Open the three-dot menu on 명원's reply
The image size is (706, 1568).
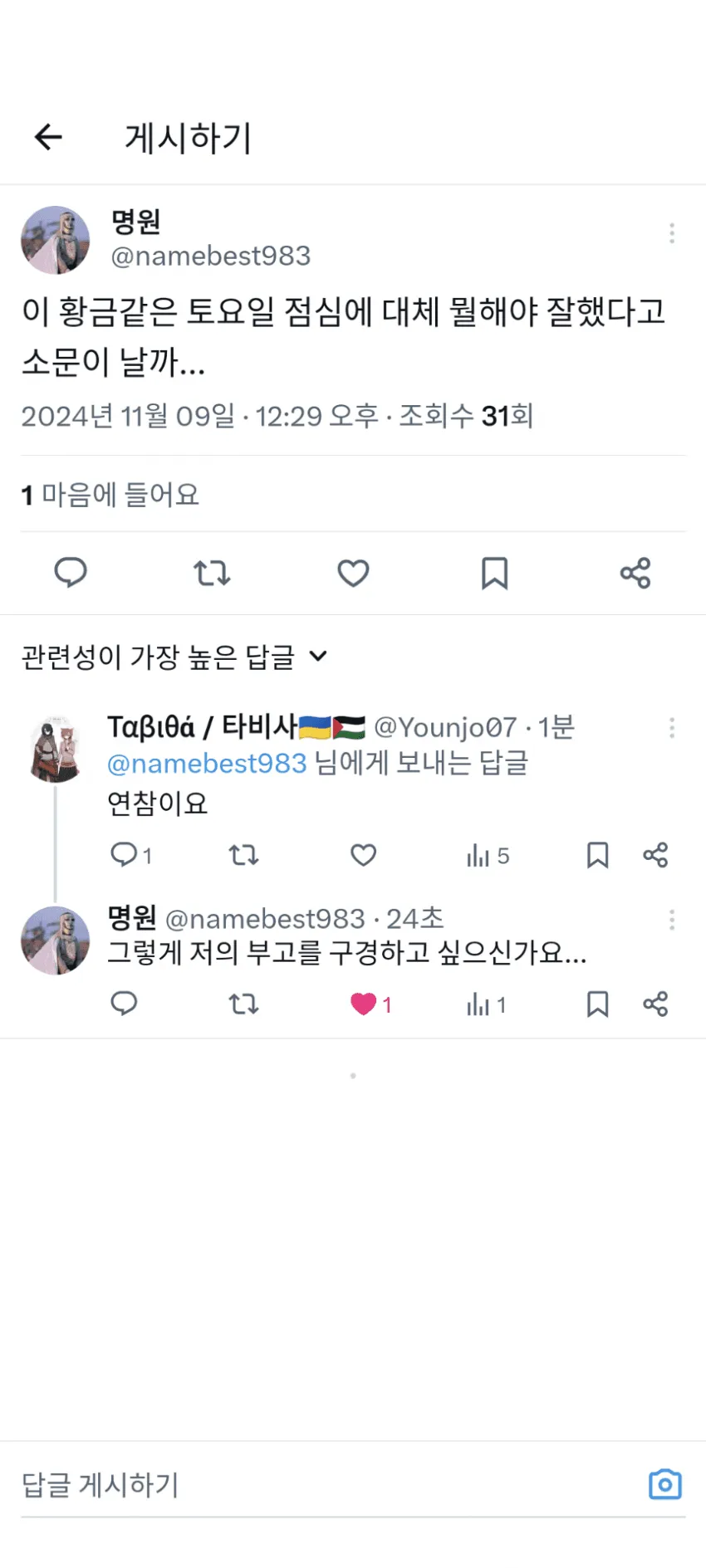coord(671,920)
